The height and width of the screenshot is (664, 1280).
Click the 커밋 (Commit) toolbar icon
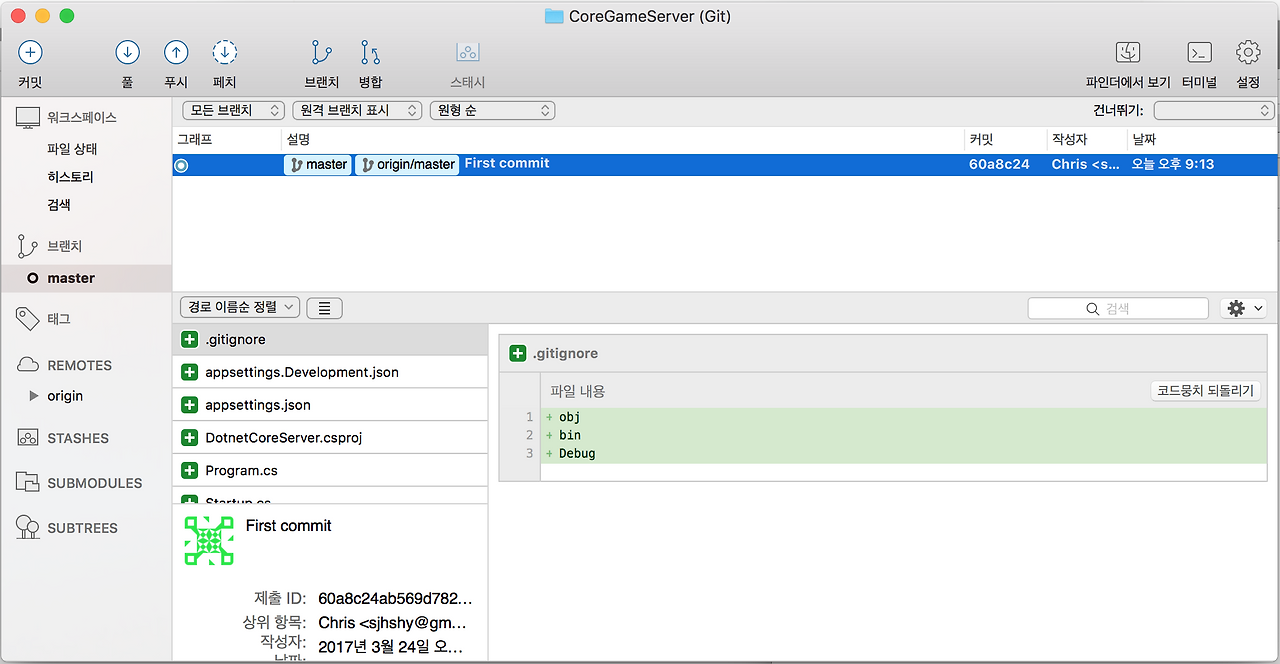[30, 52]
